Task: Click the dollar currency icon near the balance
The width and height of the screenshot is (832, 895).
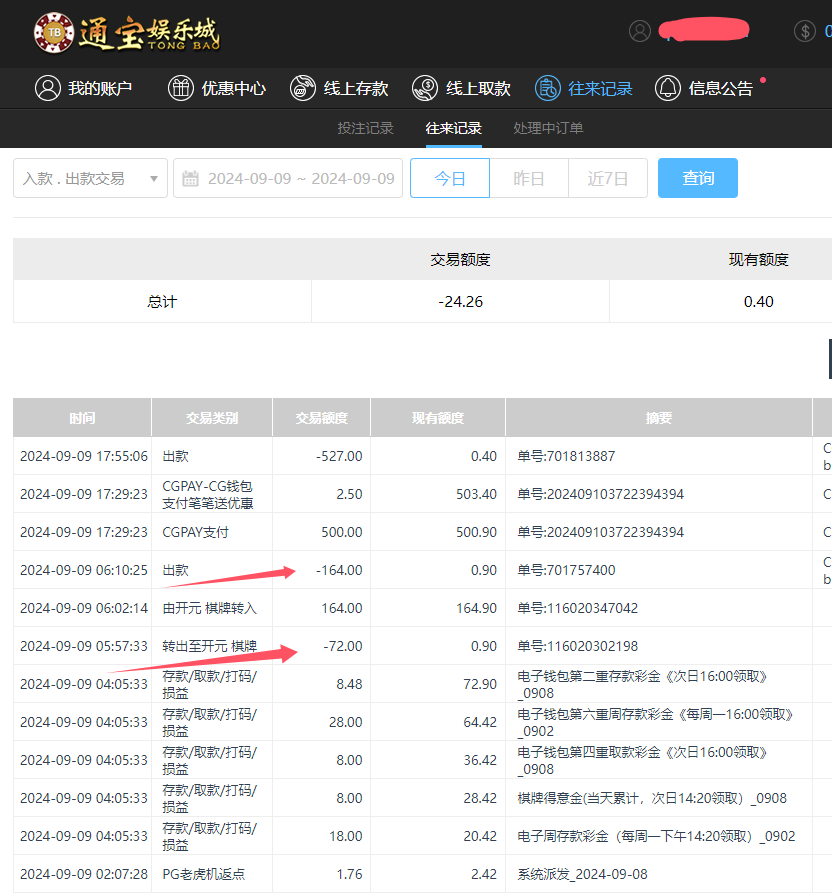Action: click(x=806, y=30)
